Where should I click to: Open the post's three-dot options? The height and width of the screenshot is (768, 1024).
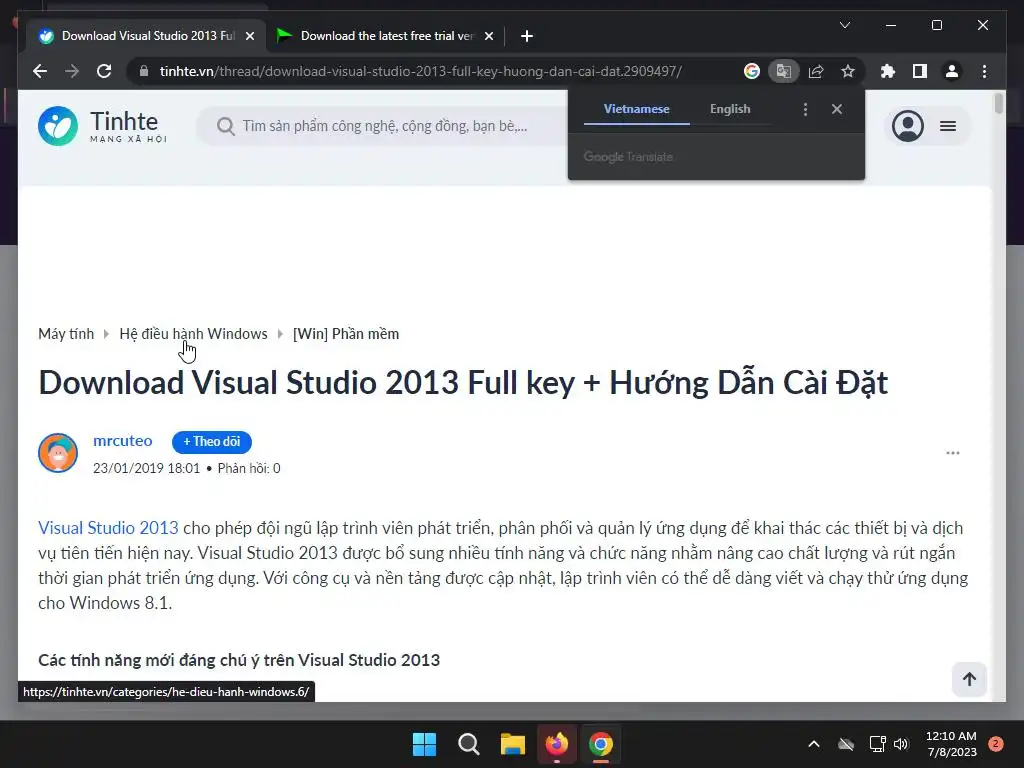coord(953,453)
